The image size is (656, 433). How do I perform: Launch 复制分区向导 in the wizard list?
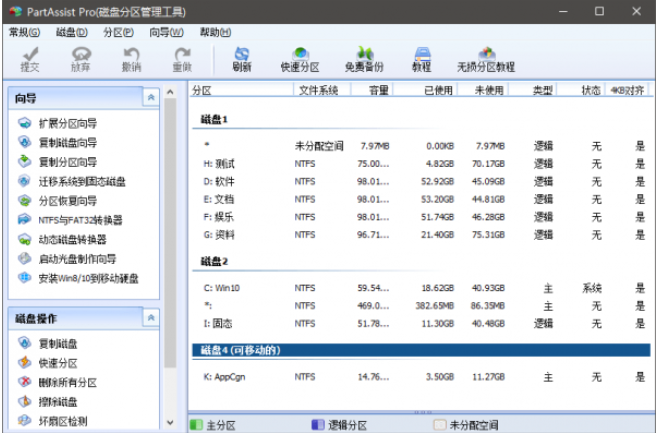57,161
